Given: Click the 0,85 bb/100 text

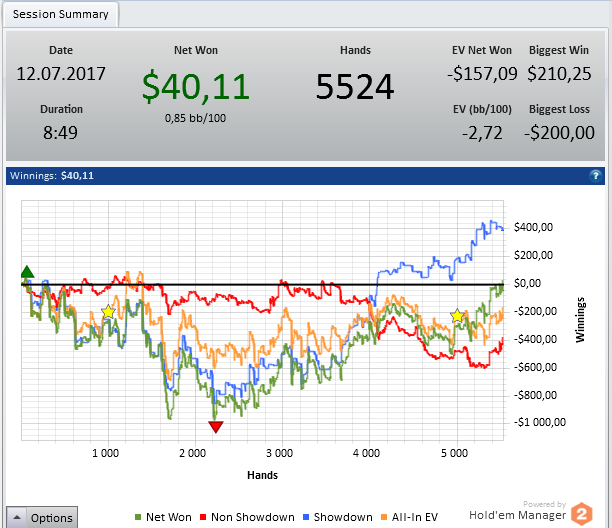Looking at the screenshot, I should pos(195,118).
